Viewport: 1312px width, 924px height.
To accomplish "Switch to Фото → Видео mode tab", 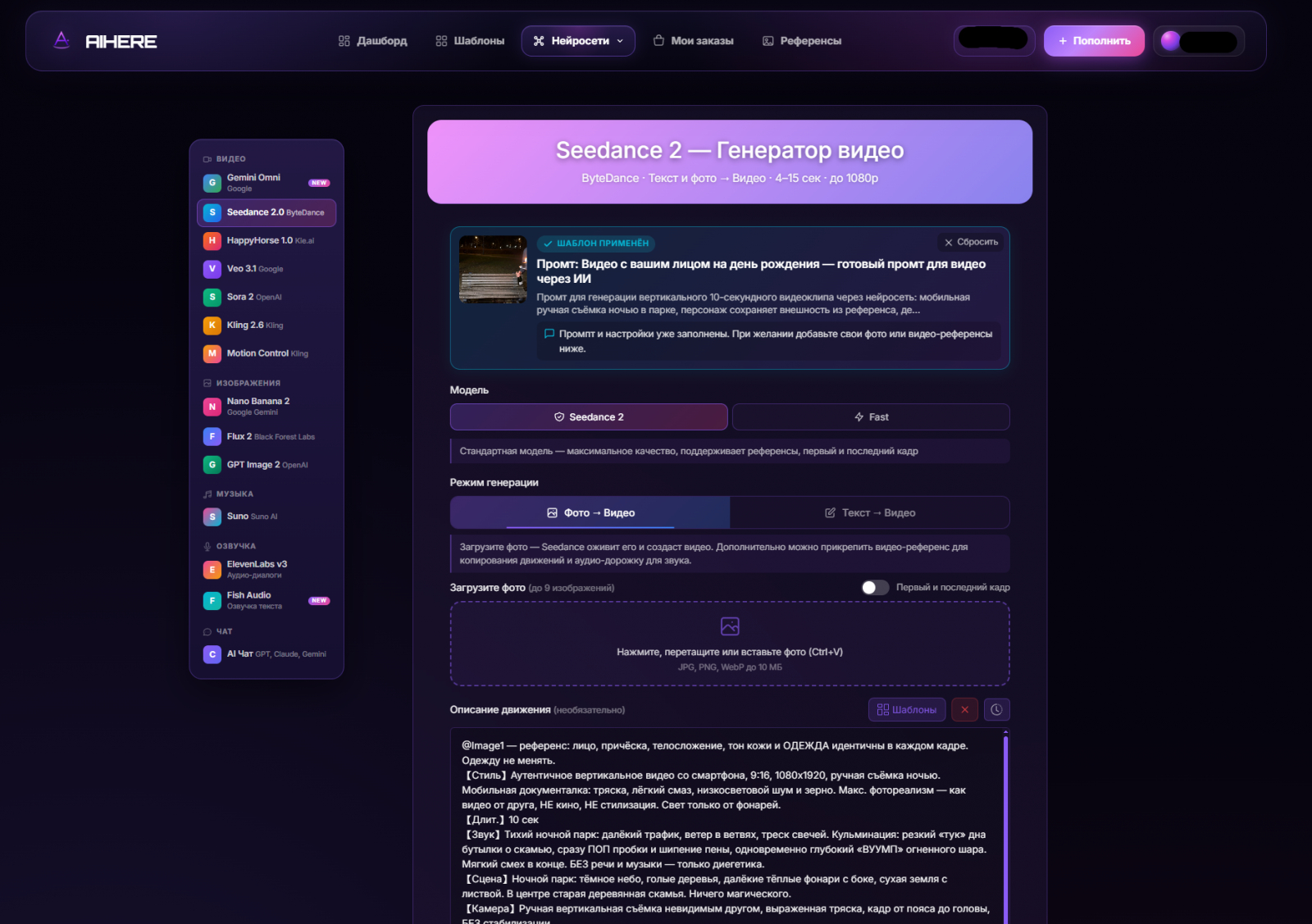I will 590,512.
